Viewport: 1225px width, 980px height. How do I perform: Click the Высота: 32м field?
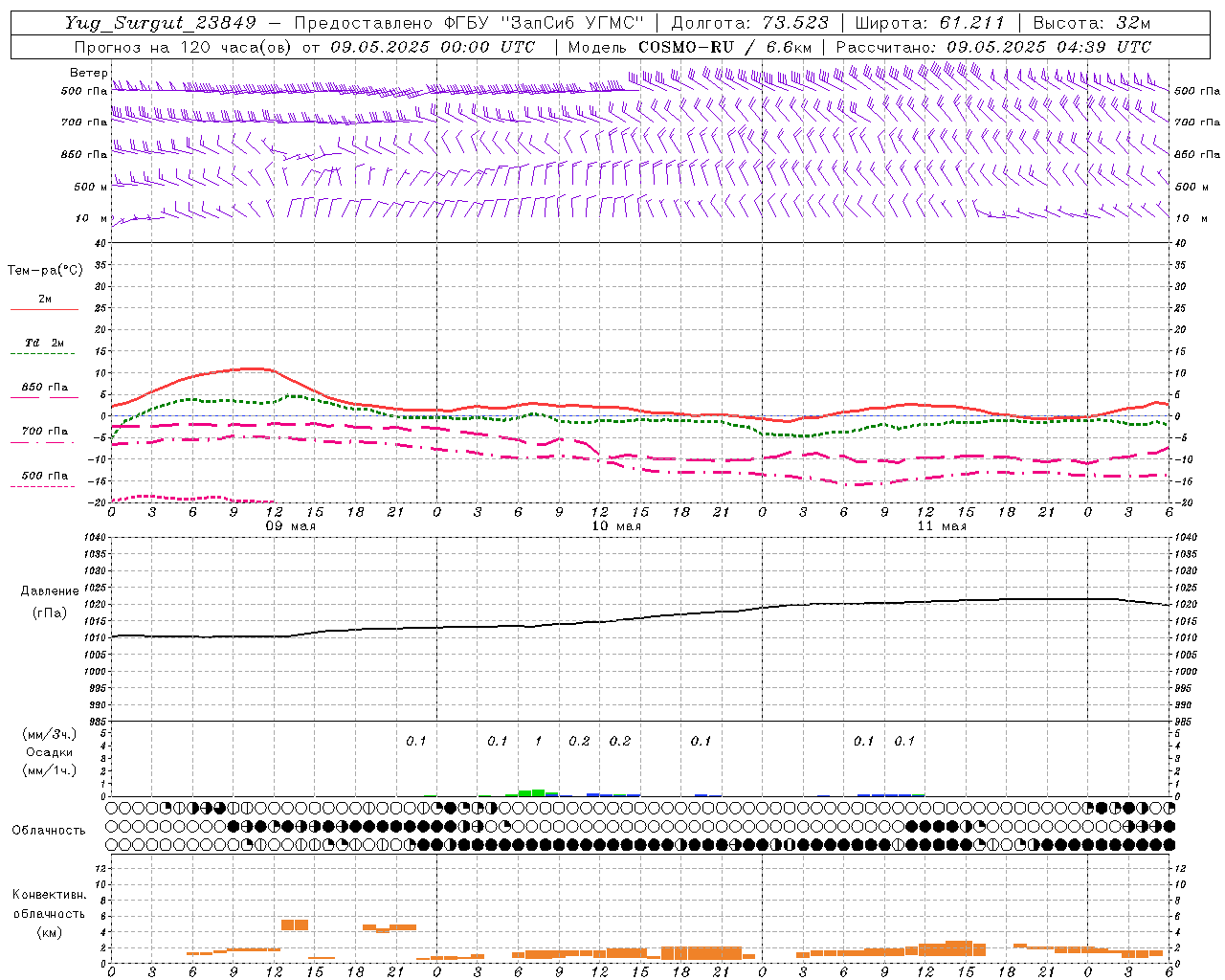point(1092,24)
